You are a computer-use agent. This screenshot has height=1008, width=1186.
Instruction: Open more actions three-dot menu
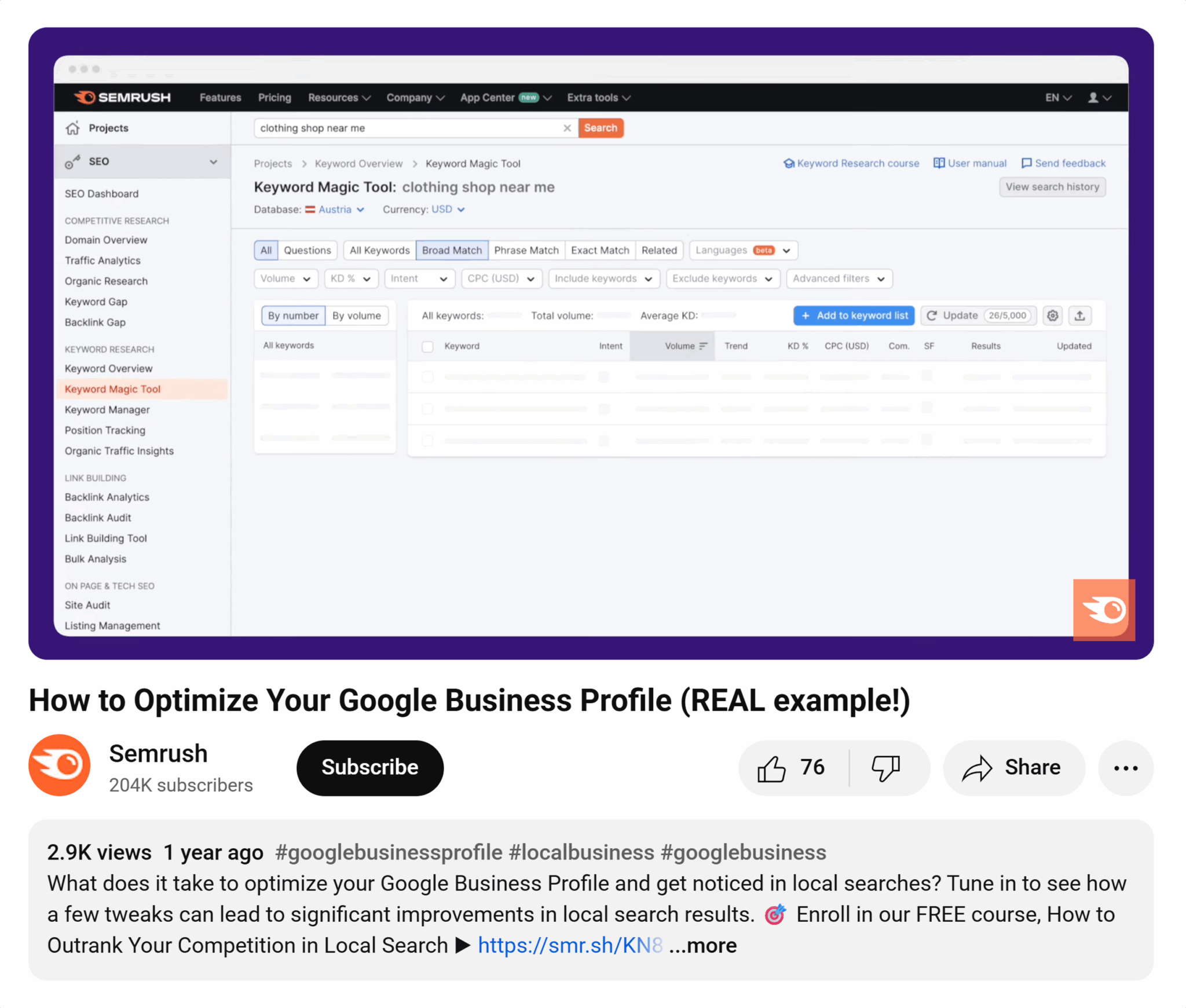(1126, 768)
